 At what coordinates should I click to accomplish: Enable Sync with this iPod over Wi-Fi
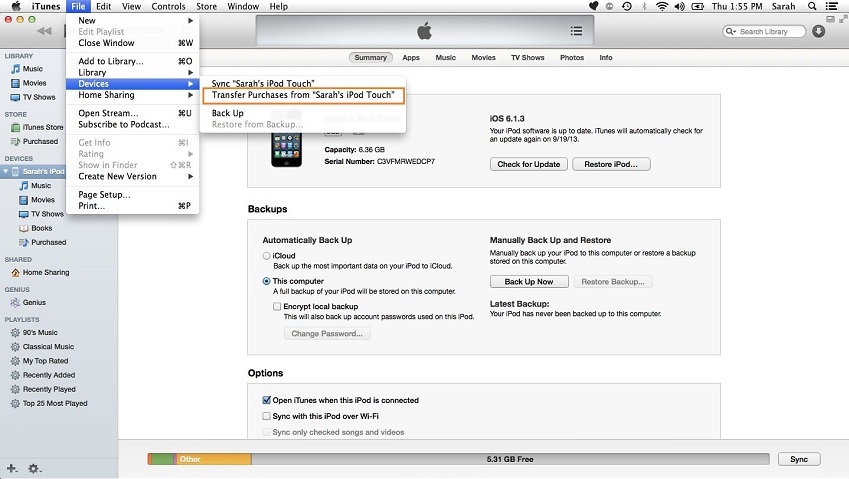266,415
